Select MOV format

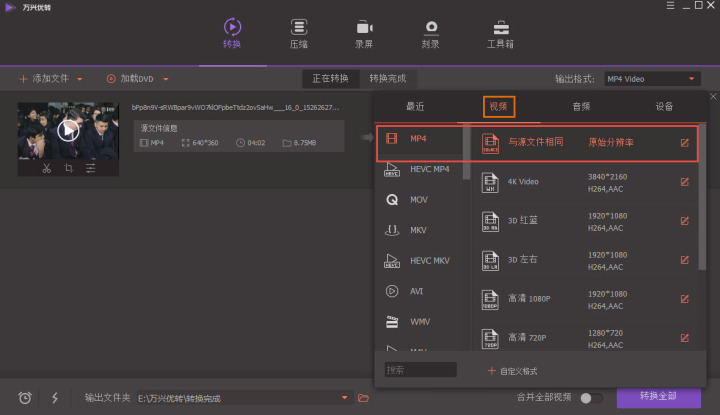point(420,200)
